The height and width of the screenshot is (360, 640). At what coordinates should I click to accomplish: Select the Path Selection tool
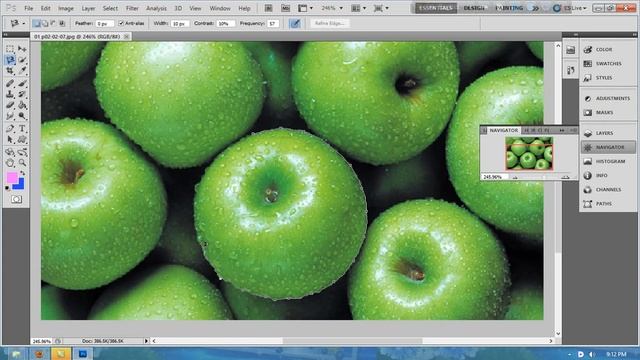coord(10,140)
